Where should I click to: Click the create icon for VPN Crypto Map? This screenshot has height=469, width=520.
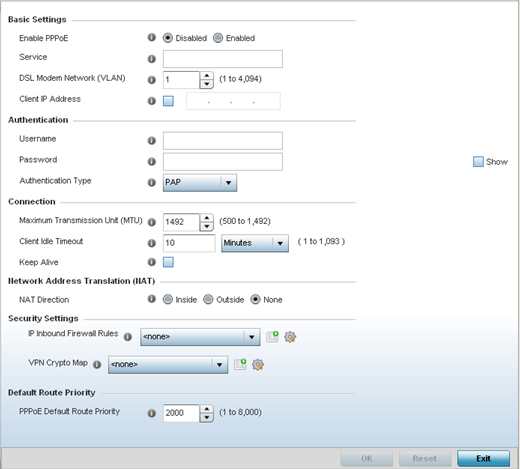(x=240, y=364)
